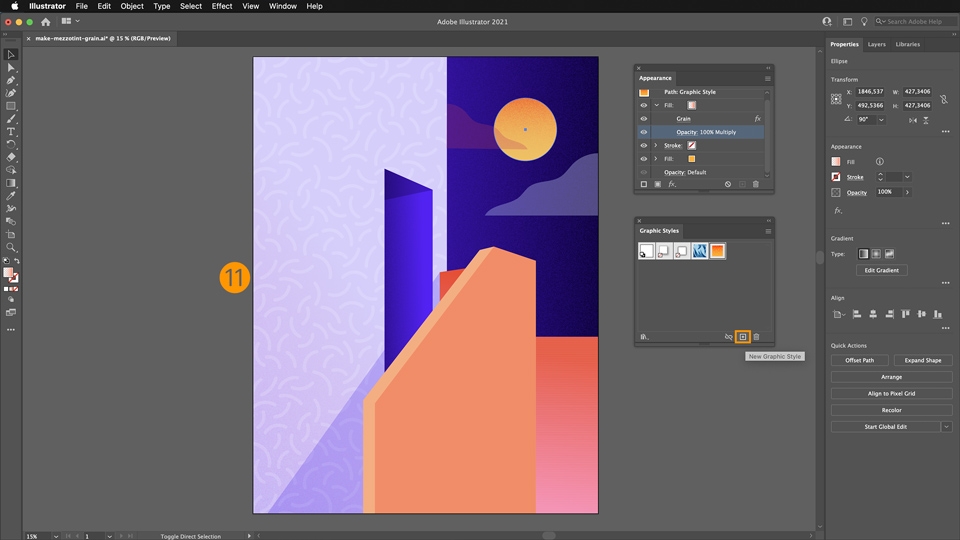The width and height of the screenshot is (960, 540).
Task: Open the Effect menu
Action: [x=222, y=6]
